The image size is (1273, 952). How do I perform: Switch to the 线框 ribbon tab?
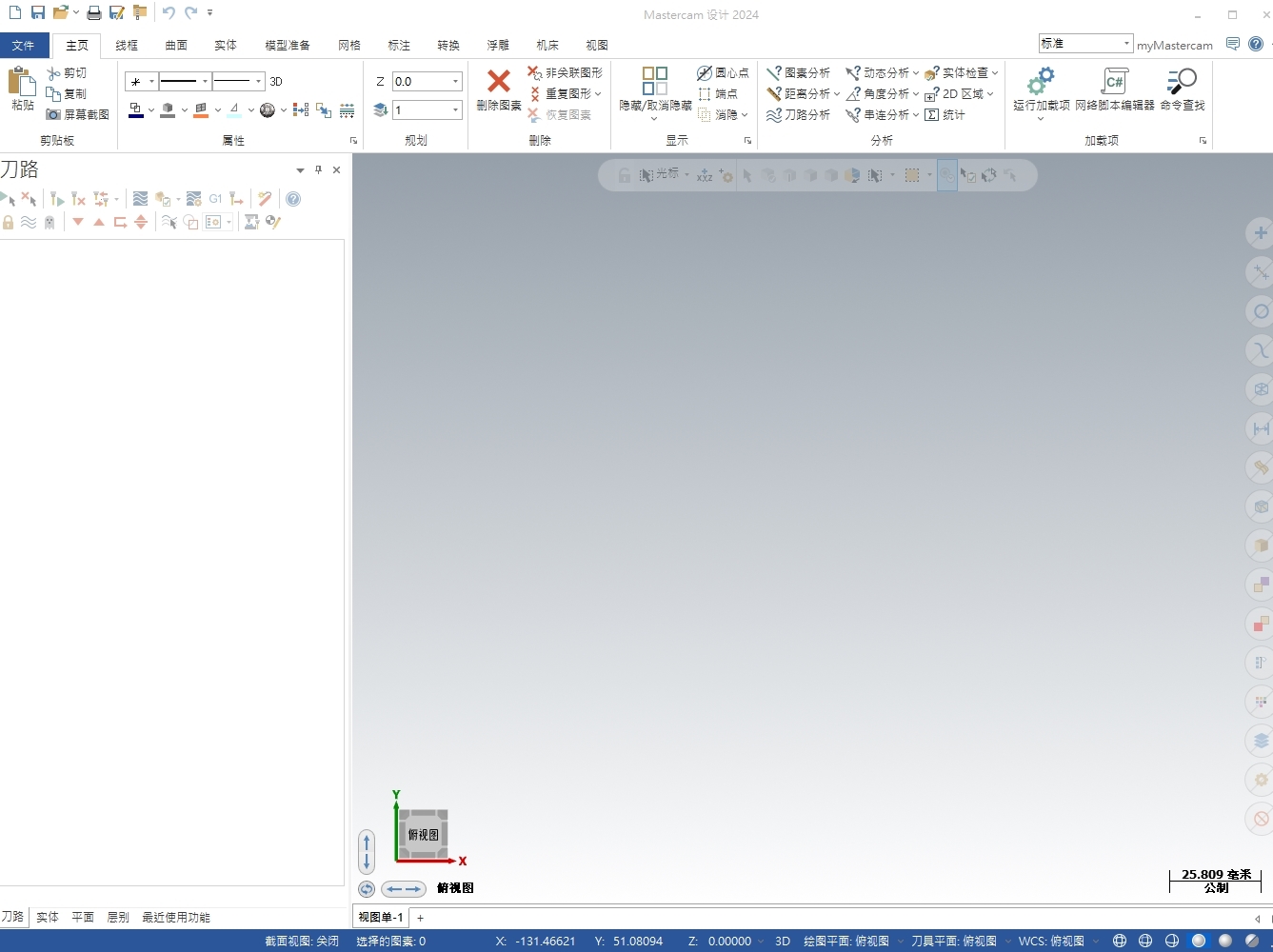coord(127,45)
